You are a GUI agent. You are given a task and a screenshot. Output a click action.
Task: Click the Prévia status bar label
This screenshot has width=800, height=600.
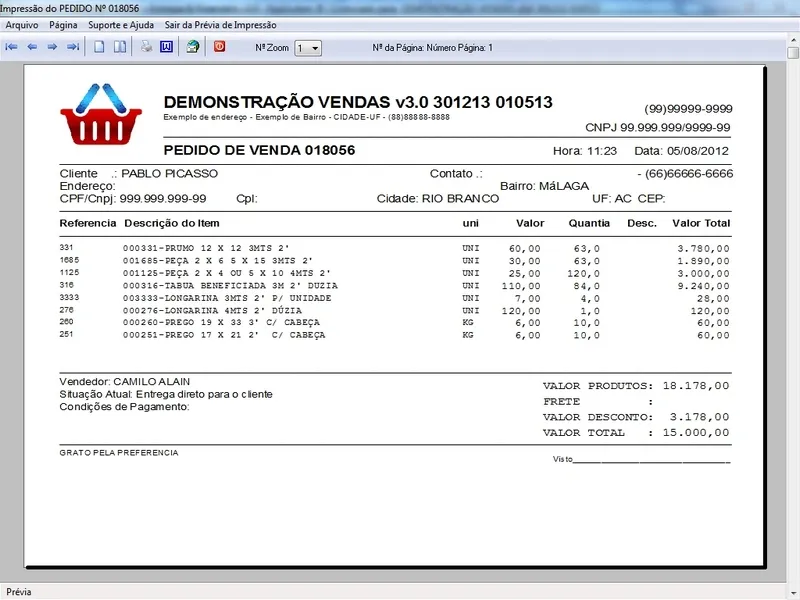click(x=19, y=592)
